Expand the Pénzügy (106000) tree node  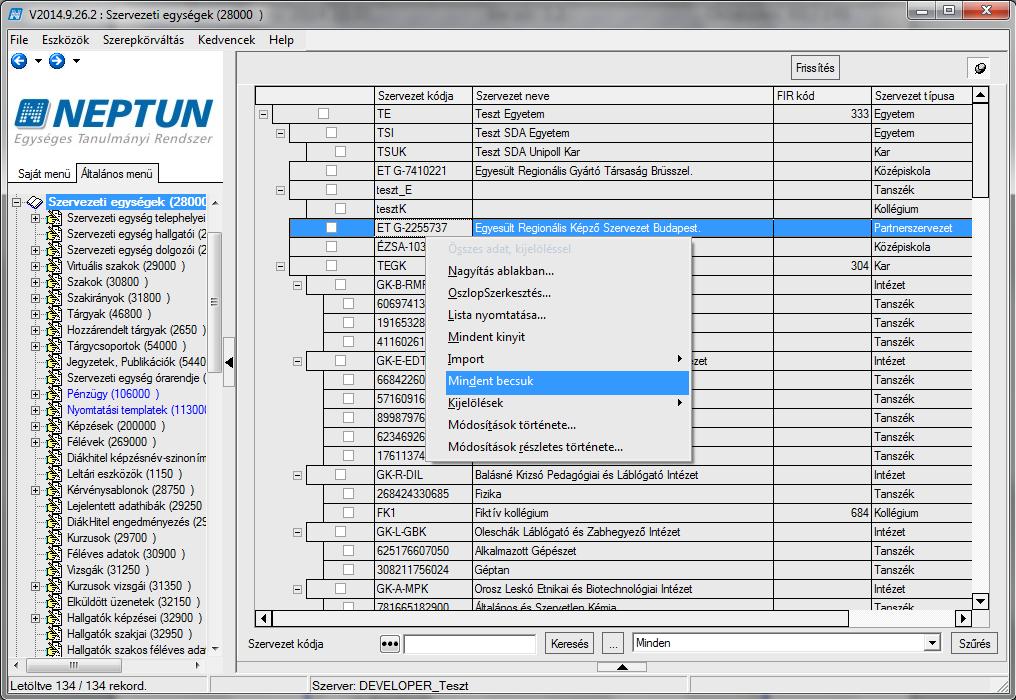36,394
